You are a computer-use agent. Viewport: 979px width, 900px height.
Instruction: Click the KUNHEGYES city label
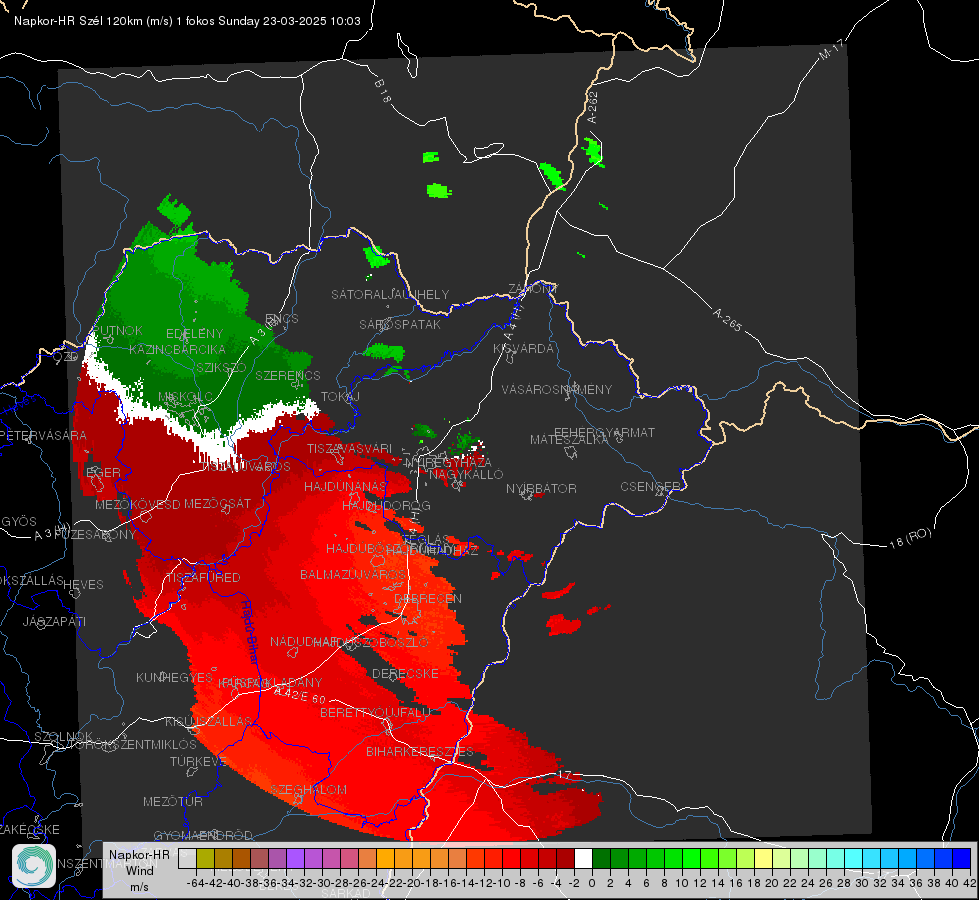174,678
